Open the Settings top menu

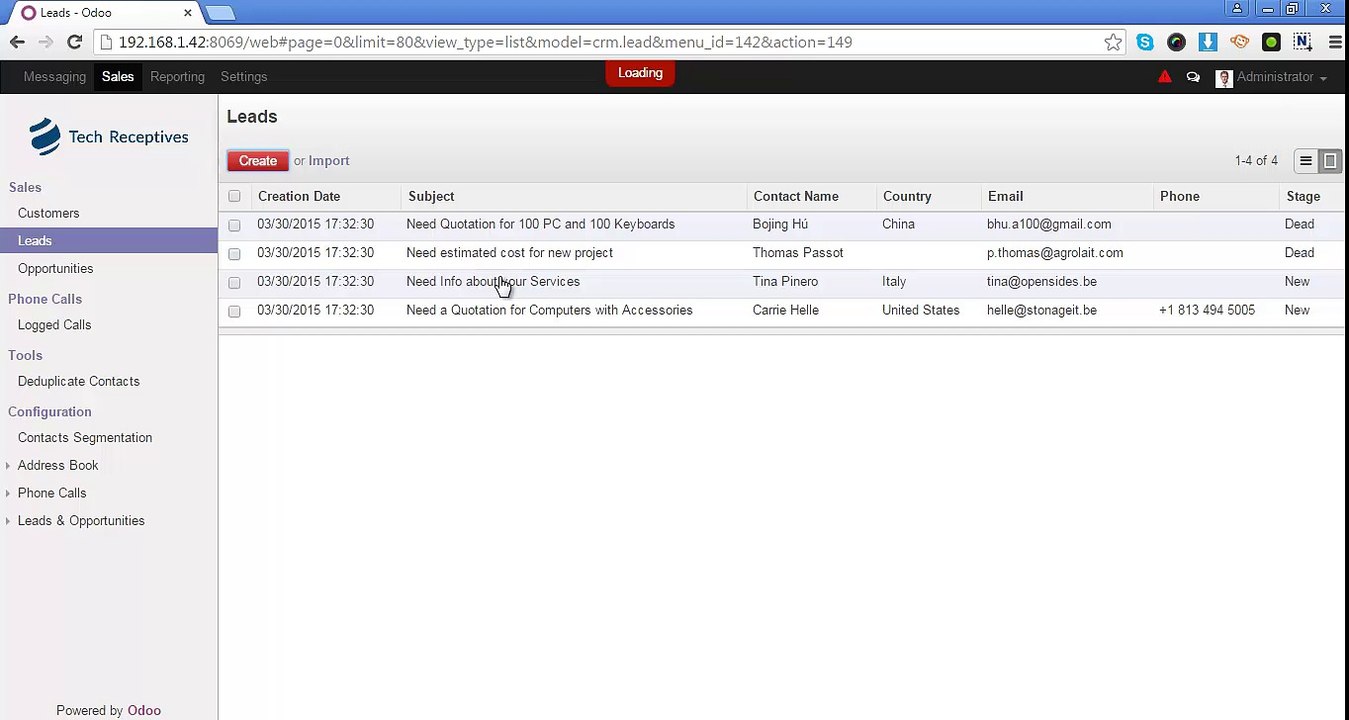click(x=244, y=77)
